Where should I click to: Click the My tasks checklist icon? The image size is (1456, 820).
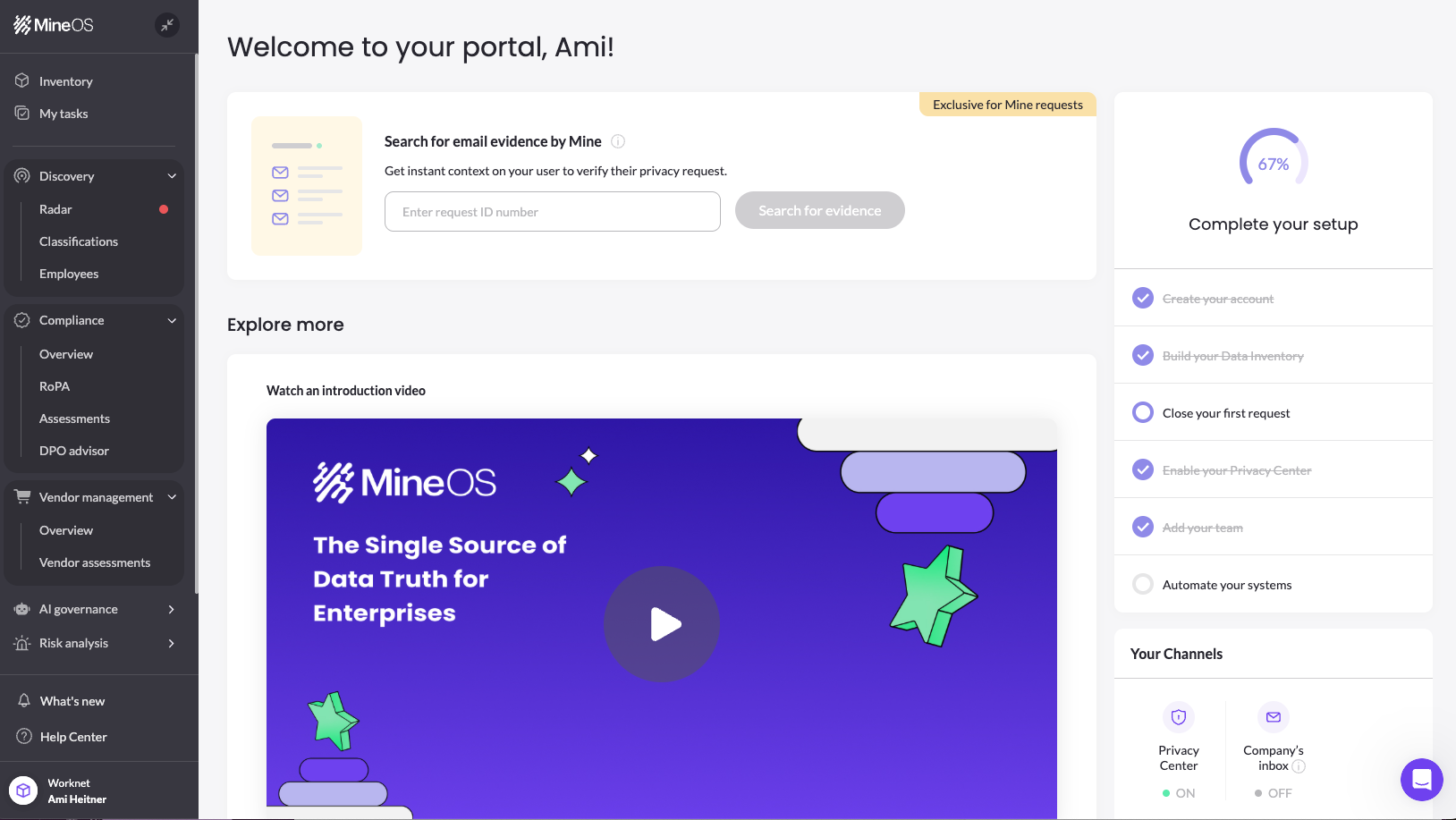click(22, 113)
